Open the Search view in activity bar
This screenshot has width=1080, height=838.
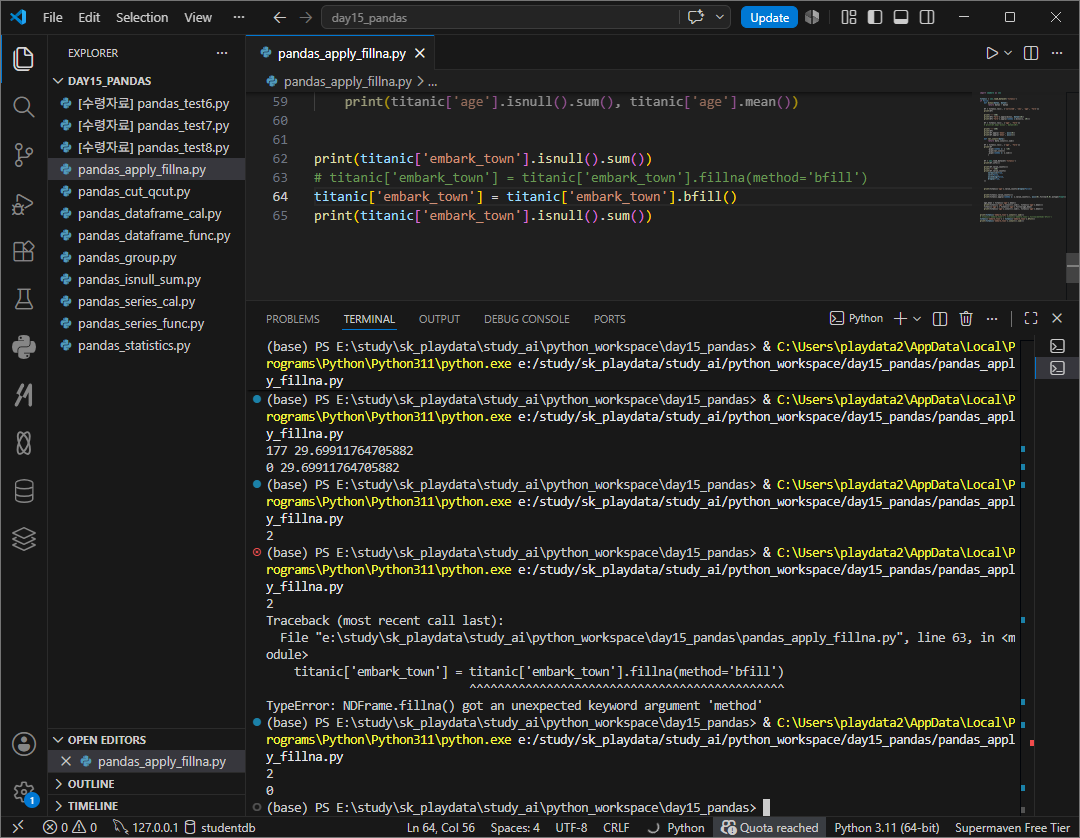[23, 107]
